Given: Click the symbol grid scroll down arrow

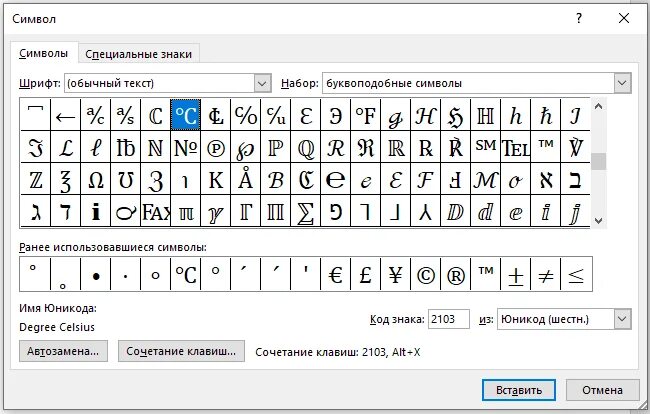Looking at the screenshot, I should (x=598, y=220).
